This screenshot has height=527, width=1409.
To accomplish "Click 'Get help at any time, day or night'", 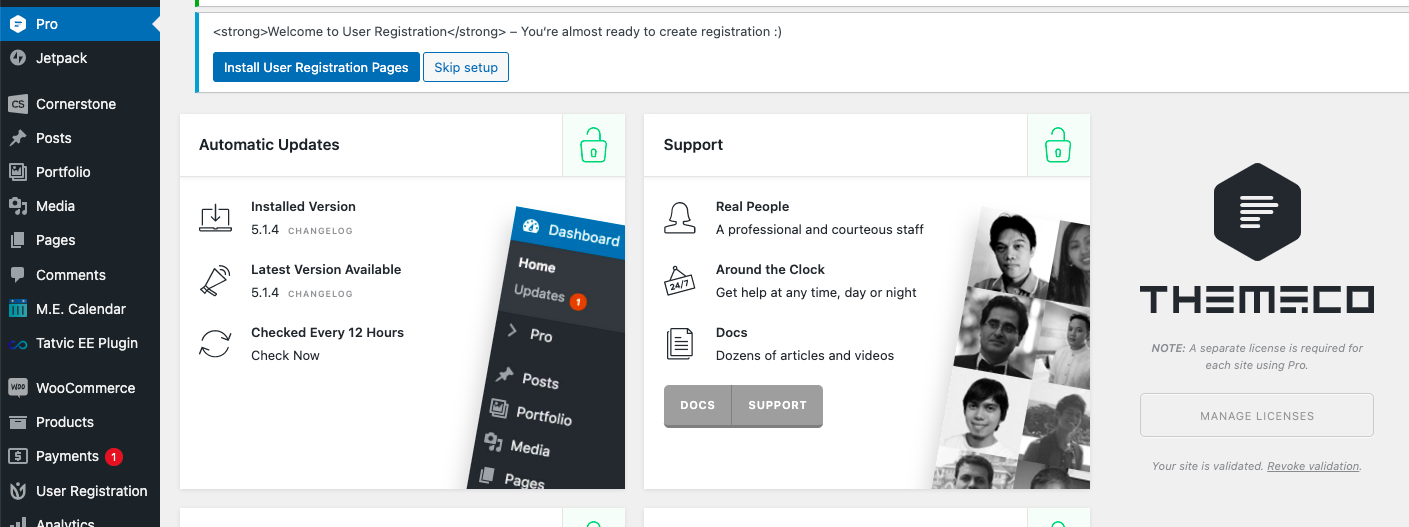I will click(816, 292).
